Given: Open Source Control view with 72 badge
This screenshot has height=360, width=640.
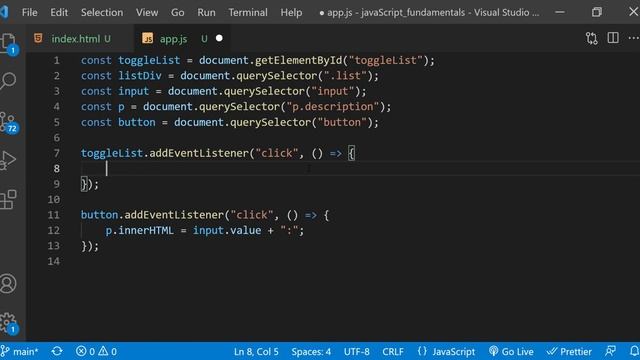Looking at the screenshot, I should pyautogui.click(x=8, y=122).
